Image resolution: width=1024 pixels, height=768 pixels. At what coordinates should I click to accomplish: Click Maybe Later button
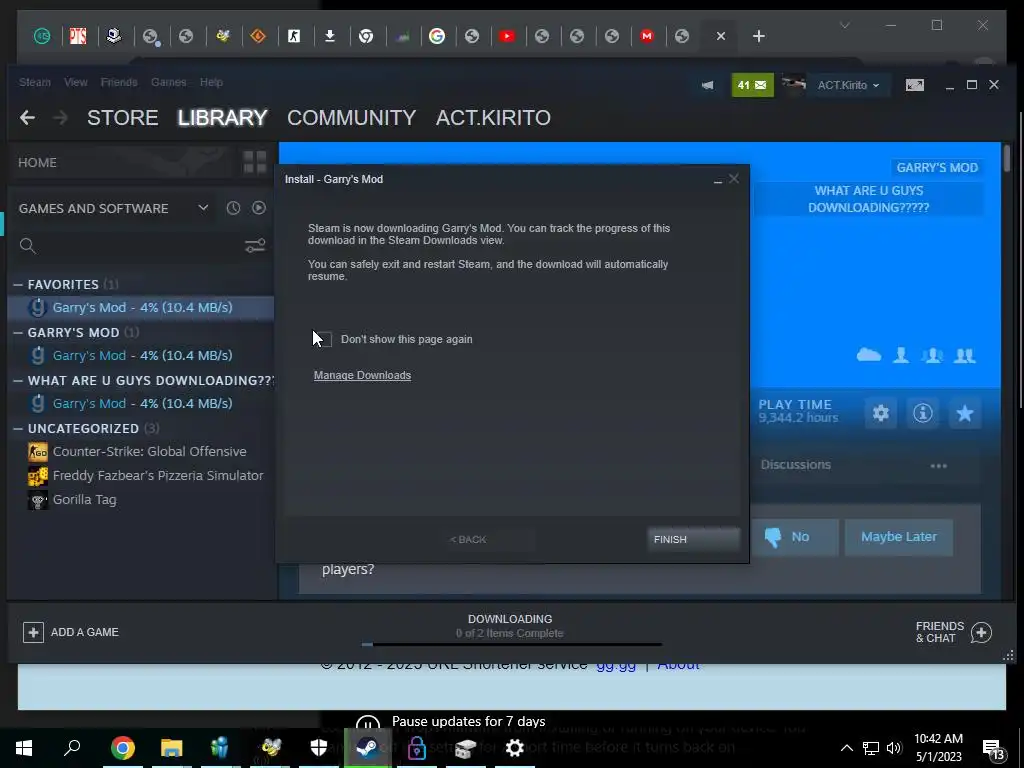(x=899, y=537)
